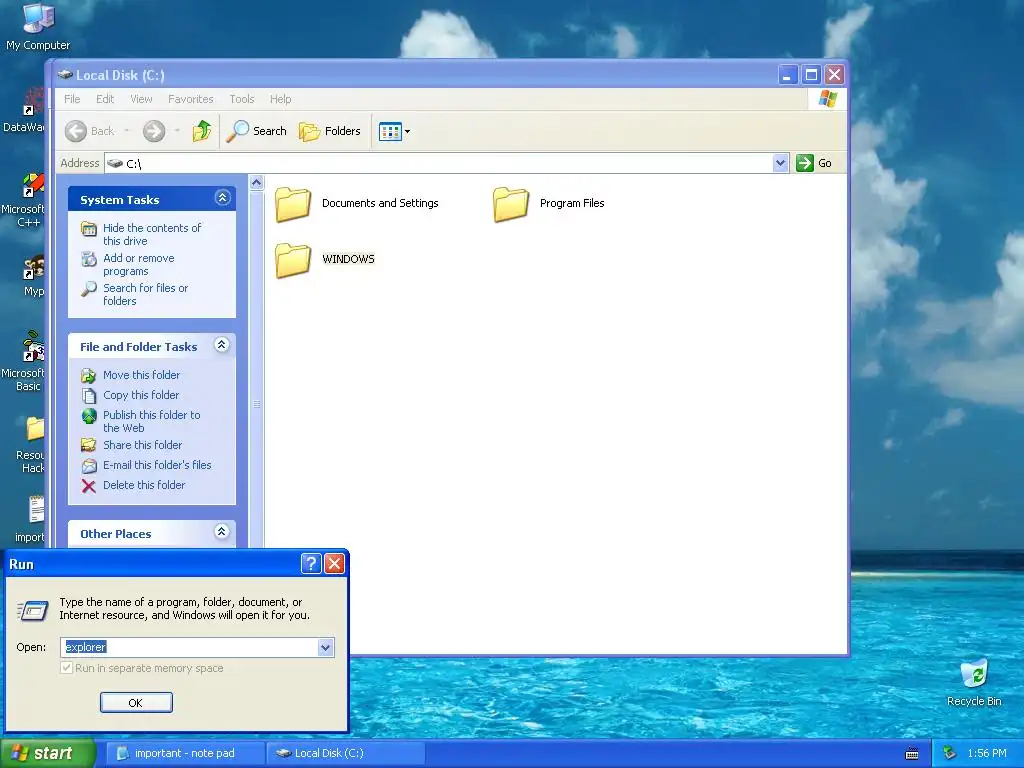The height and width of the screenshot is (768, 1024).
Task: Collapse the System Tasks panel
Action: (222, 198)
